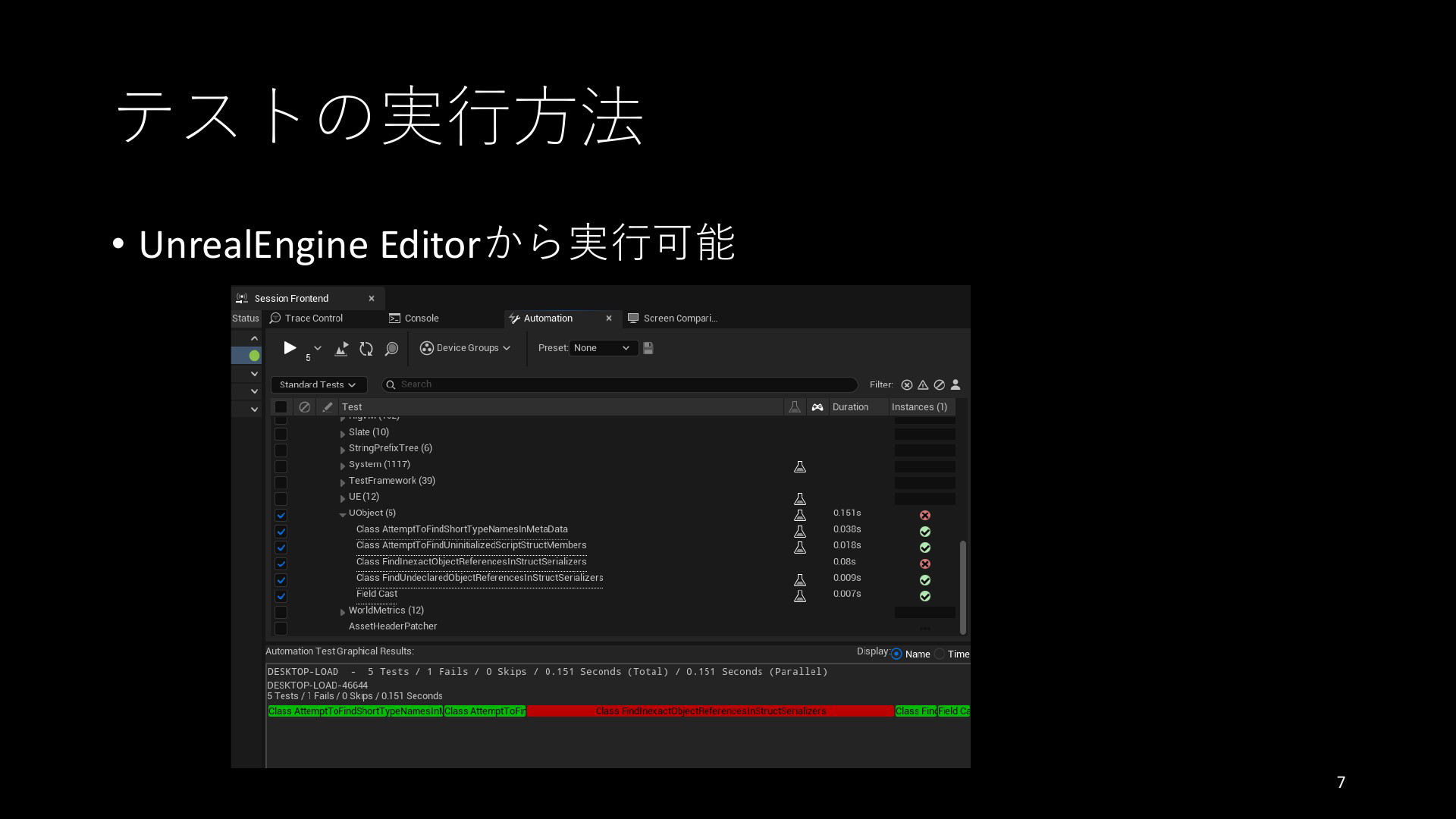This screenshot has width=1456, height=819.
Task: Sort by the Duration column header
Action: (x=850, y=407)
